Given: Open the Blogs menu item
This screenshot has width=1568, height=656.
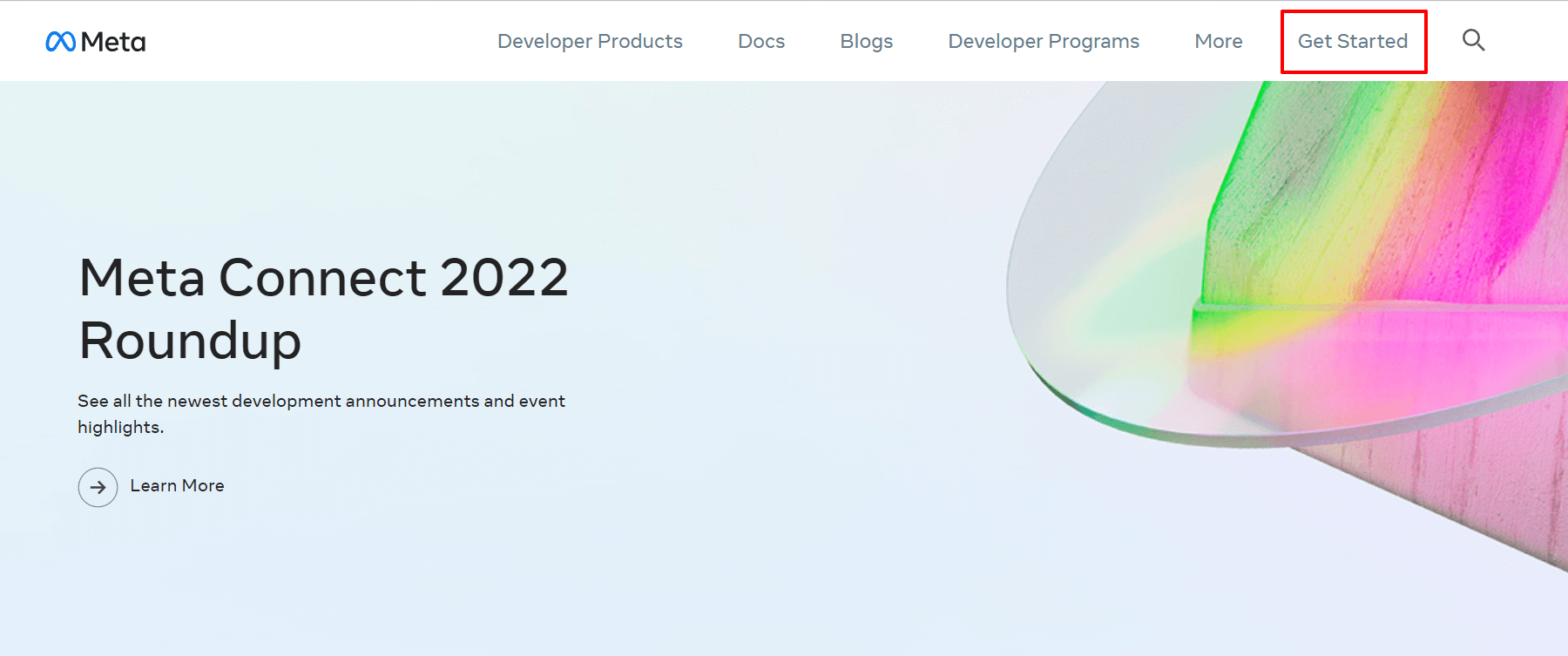Looking at the screenshot, I should (x=867, y=41).
